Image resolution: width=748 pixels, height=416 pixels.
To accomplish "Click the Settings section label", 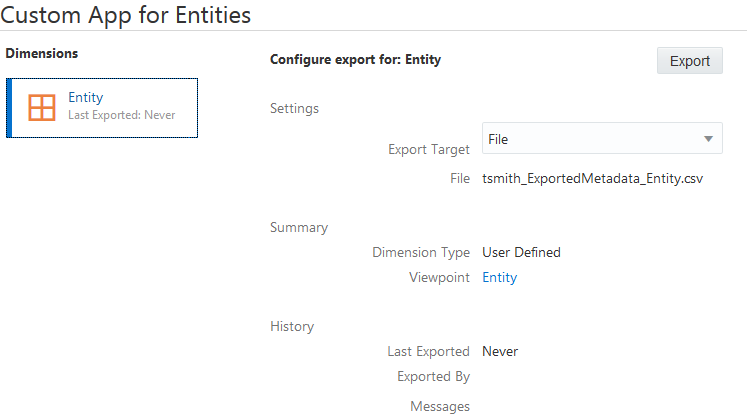I will pyautogui.click(x=294, y=108).
